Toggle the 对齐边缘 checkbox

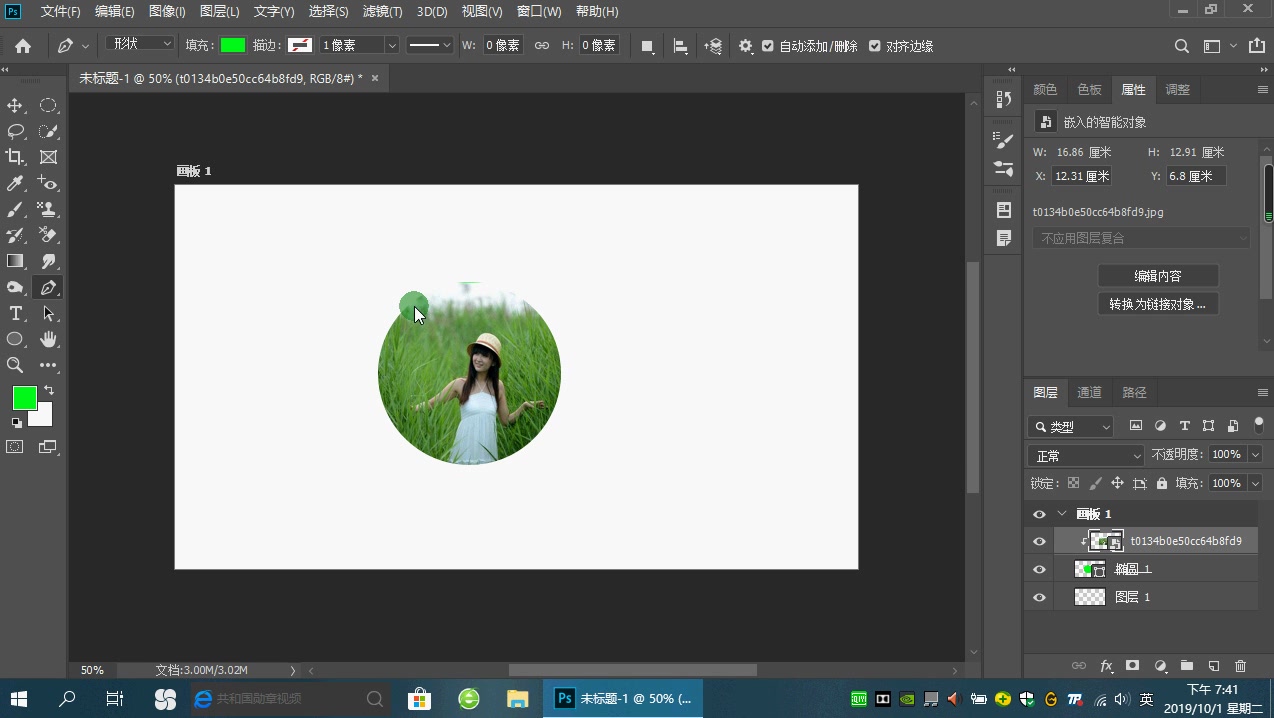tap(875, 46)
